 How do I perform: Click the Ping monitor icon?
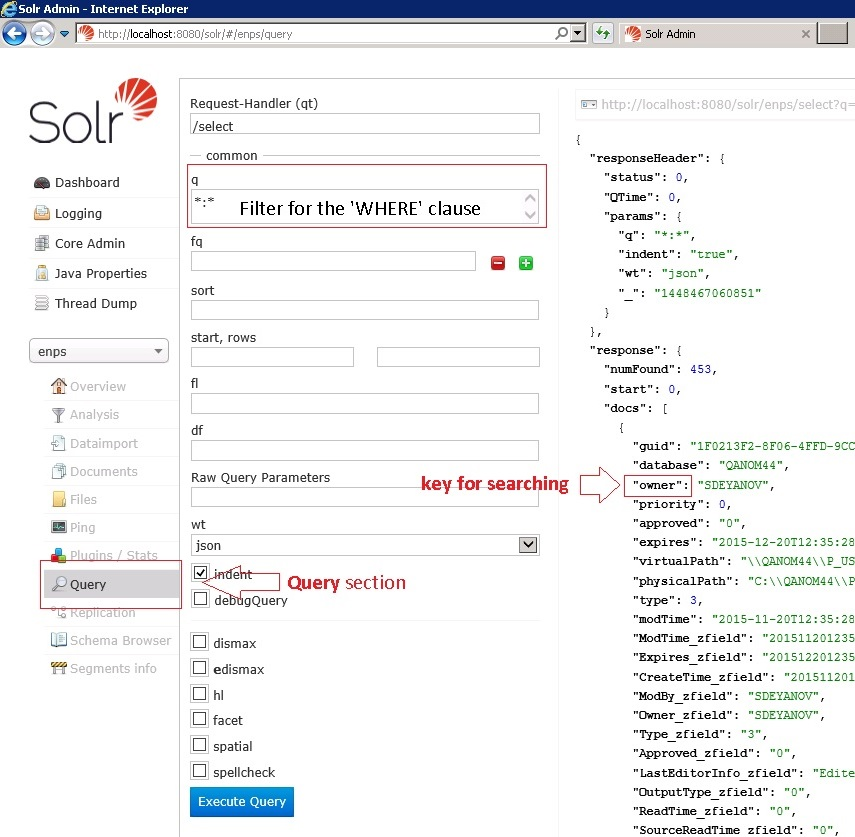pyautogui.click(x=59, y=527)
